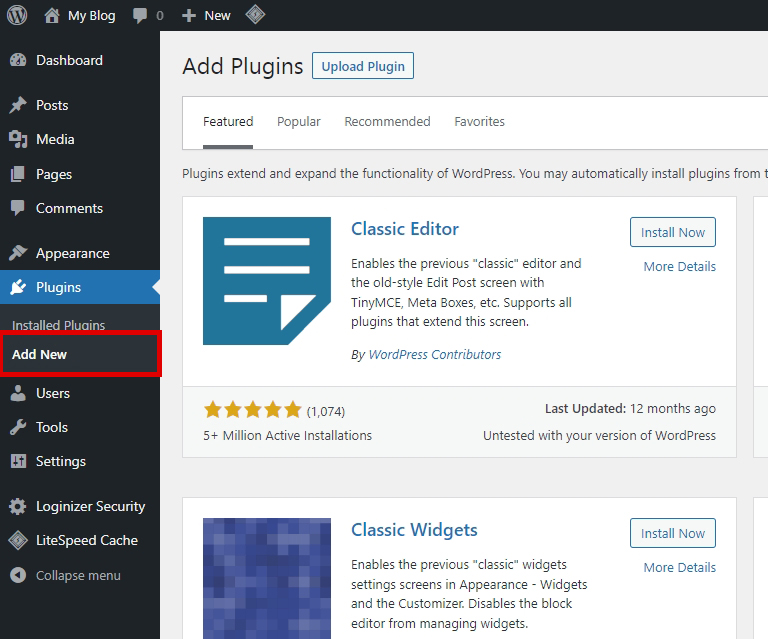
Task: Click the Classic Editor plugin thumbnail
Action: (267, 281)
